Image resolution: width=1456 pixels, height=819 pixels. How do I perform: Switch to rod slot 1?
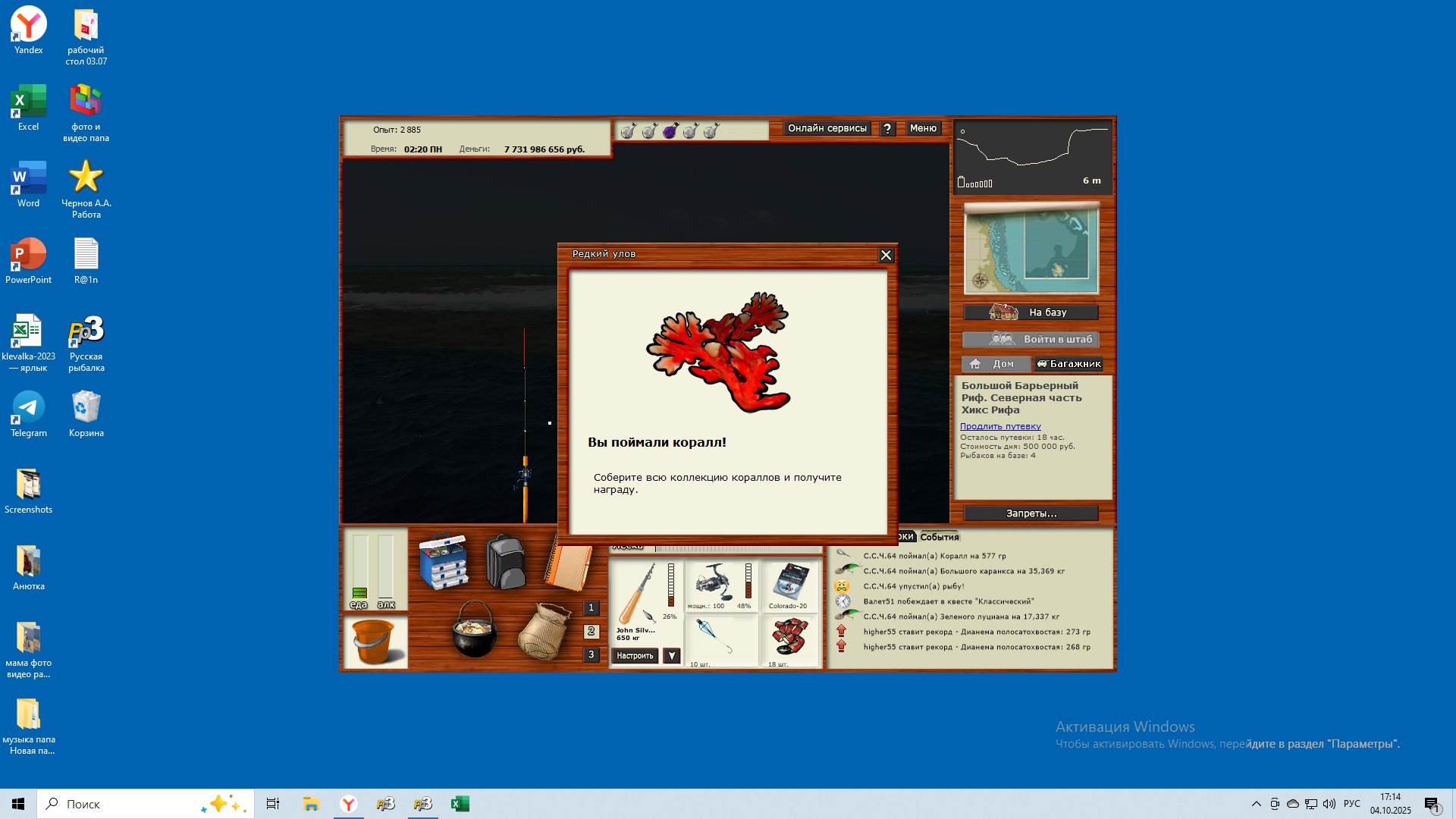click(x=591, y=608)
